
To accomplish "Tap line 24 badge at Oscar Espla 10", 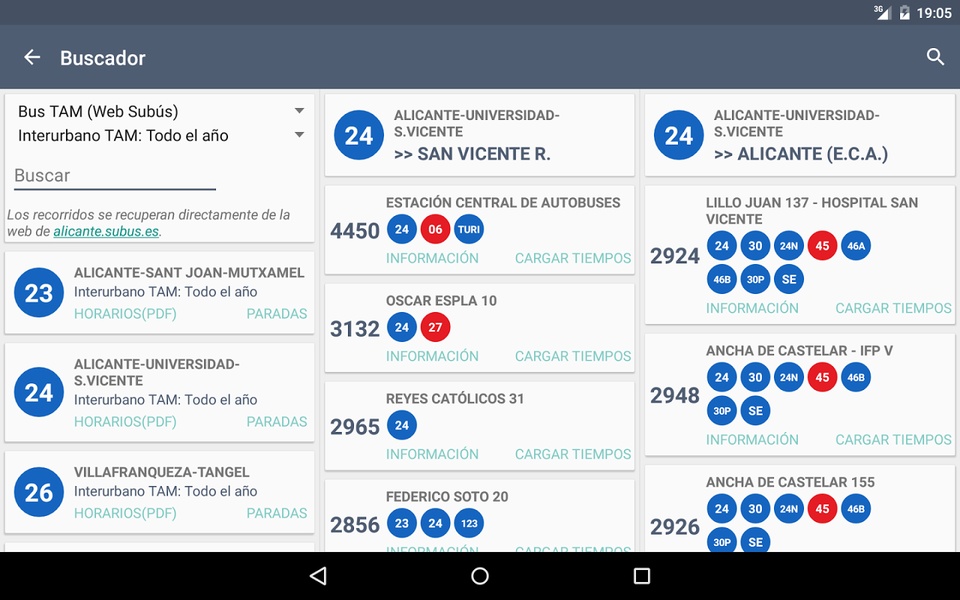I will (x=402, y=328).
